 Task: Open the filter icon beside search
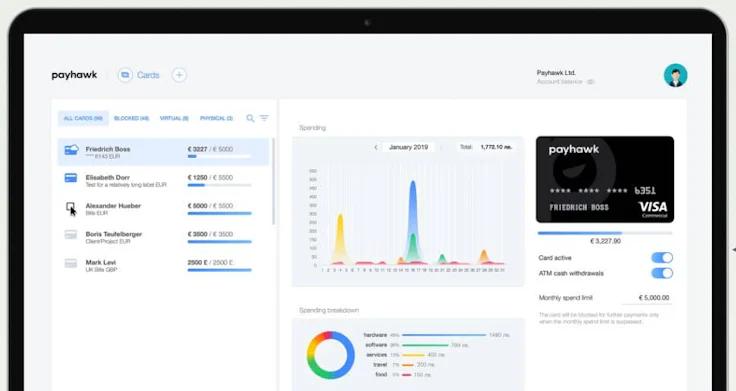tap(264, 118)
